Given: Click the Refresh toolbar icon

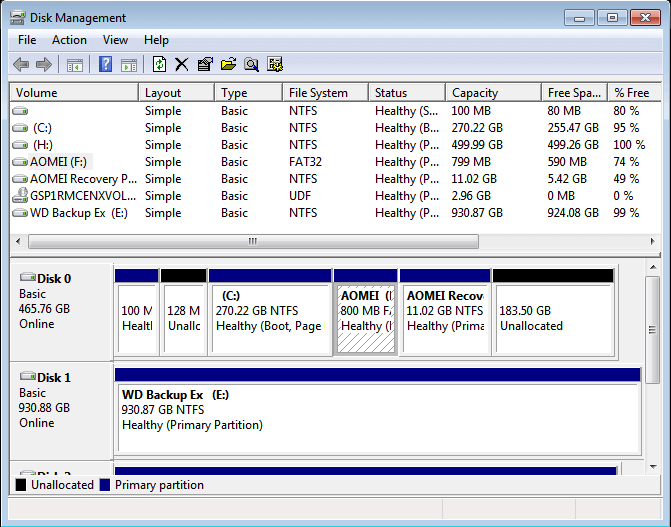Looking at the screenshot, I should tap(159, 65).
